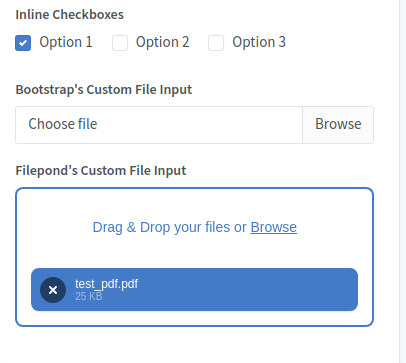This screenshot has width=406, height=363.
Task: Open the Choose file input field
Action: pos(159,125)
